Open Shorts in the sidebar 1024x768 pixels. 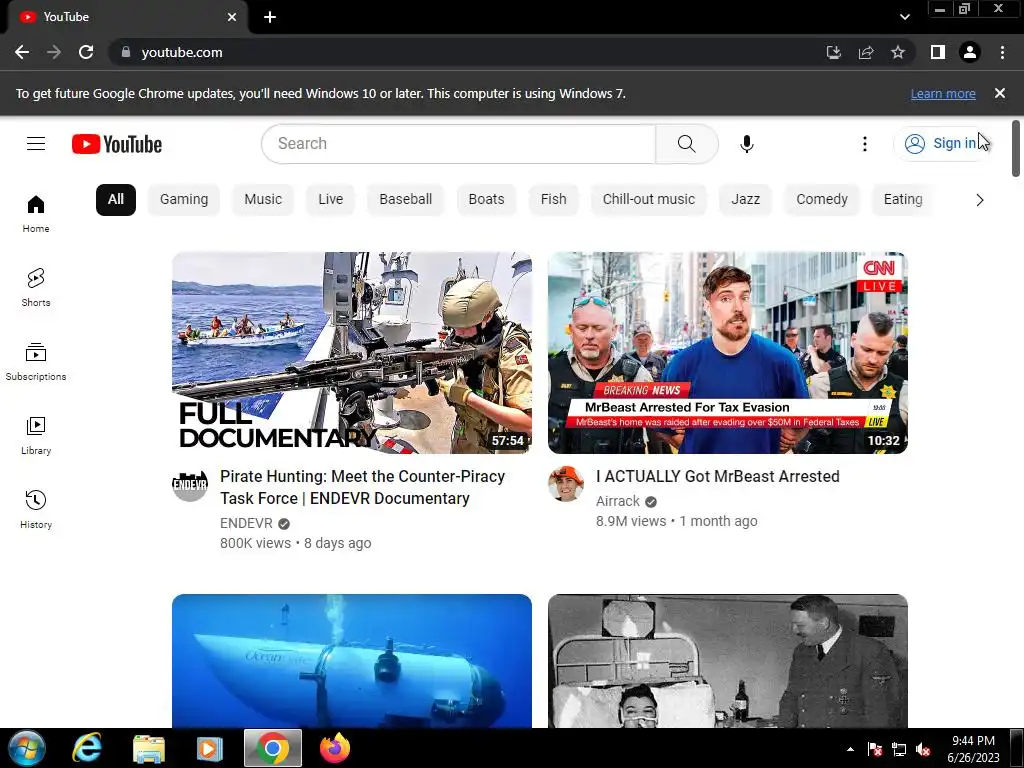click(x=36, y=287)
